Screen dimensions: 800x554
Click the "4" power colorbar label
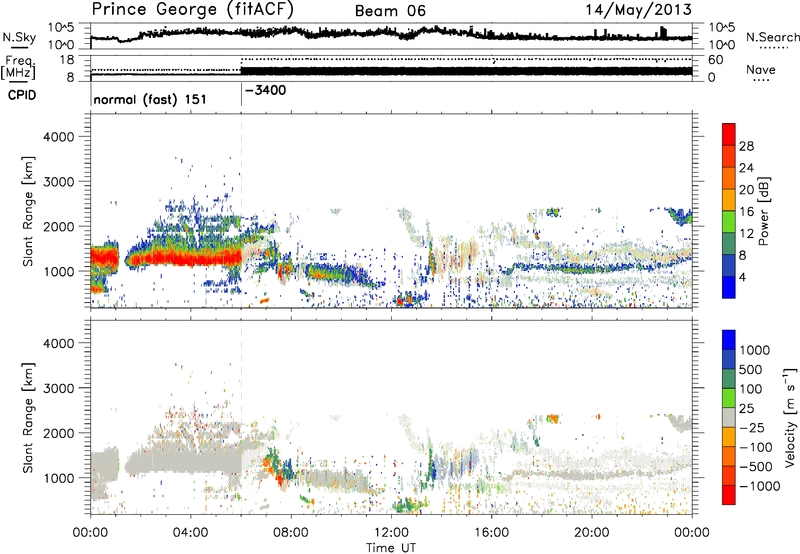click(x=743, y=278)
